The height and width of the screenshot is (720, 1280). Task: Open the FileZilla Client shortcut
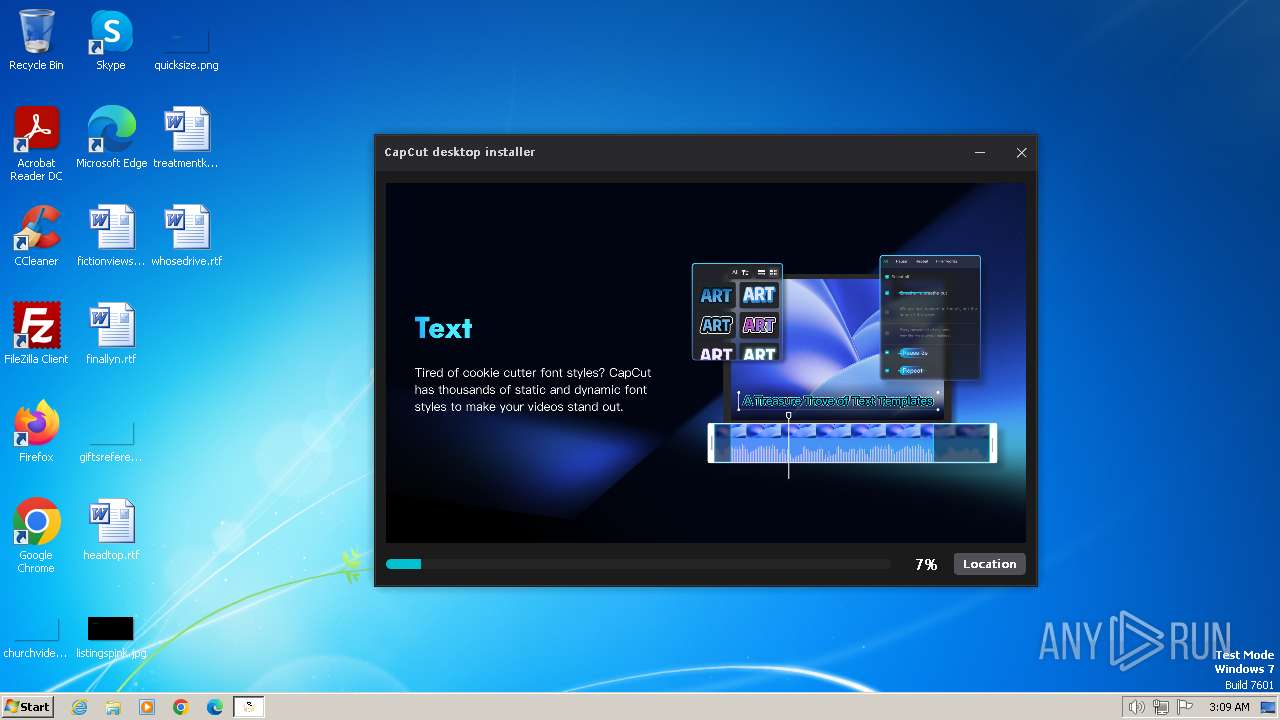click(36, 334)
